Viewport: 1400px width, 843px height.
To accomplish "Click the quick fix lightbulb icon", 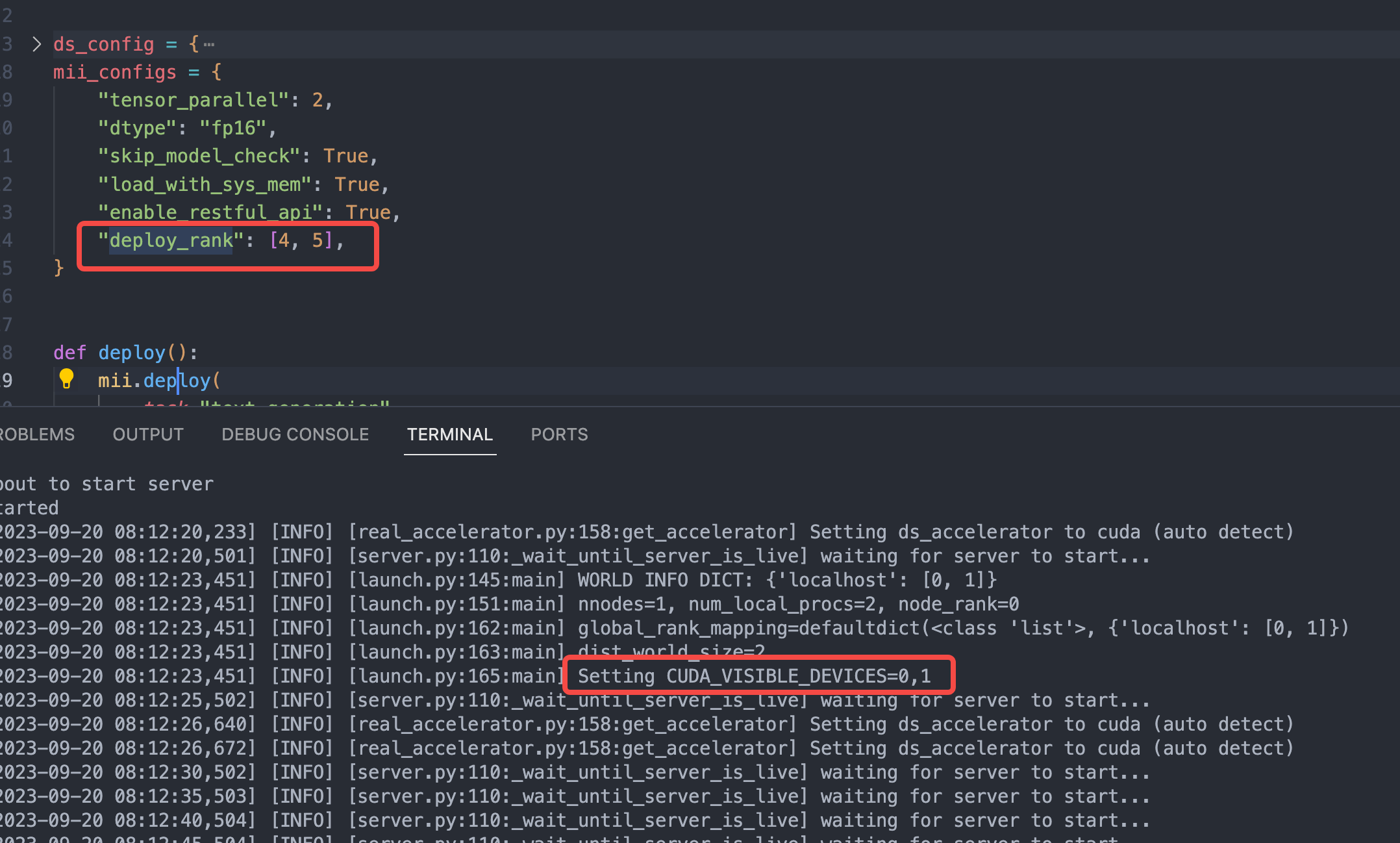I will (x=67, y=379).
